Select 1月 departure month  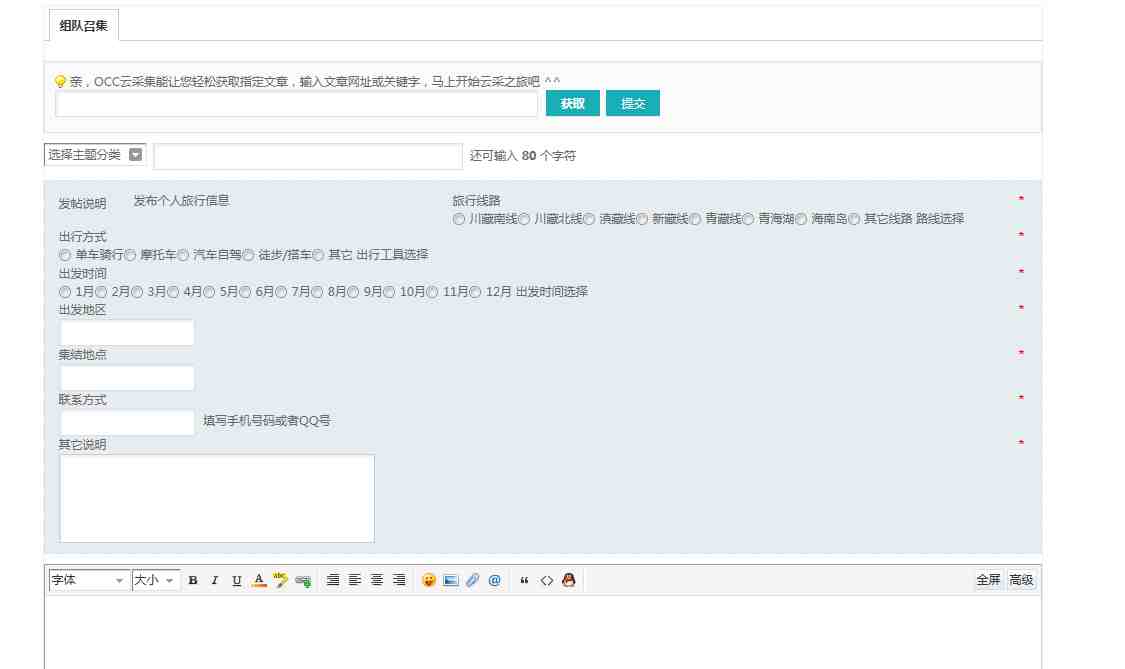65,292
